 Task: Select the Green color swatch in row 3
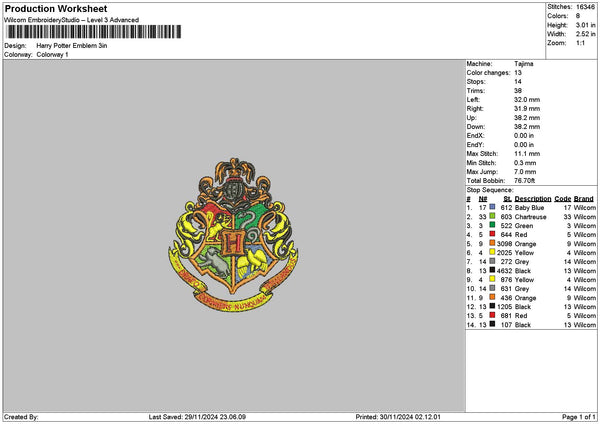492,225
